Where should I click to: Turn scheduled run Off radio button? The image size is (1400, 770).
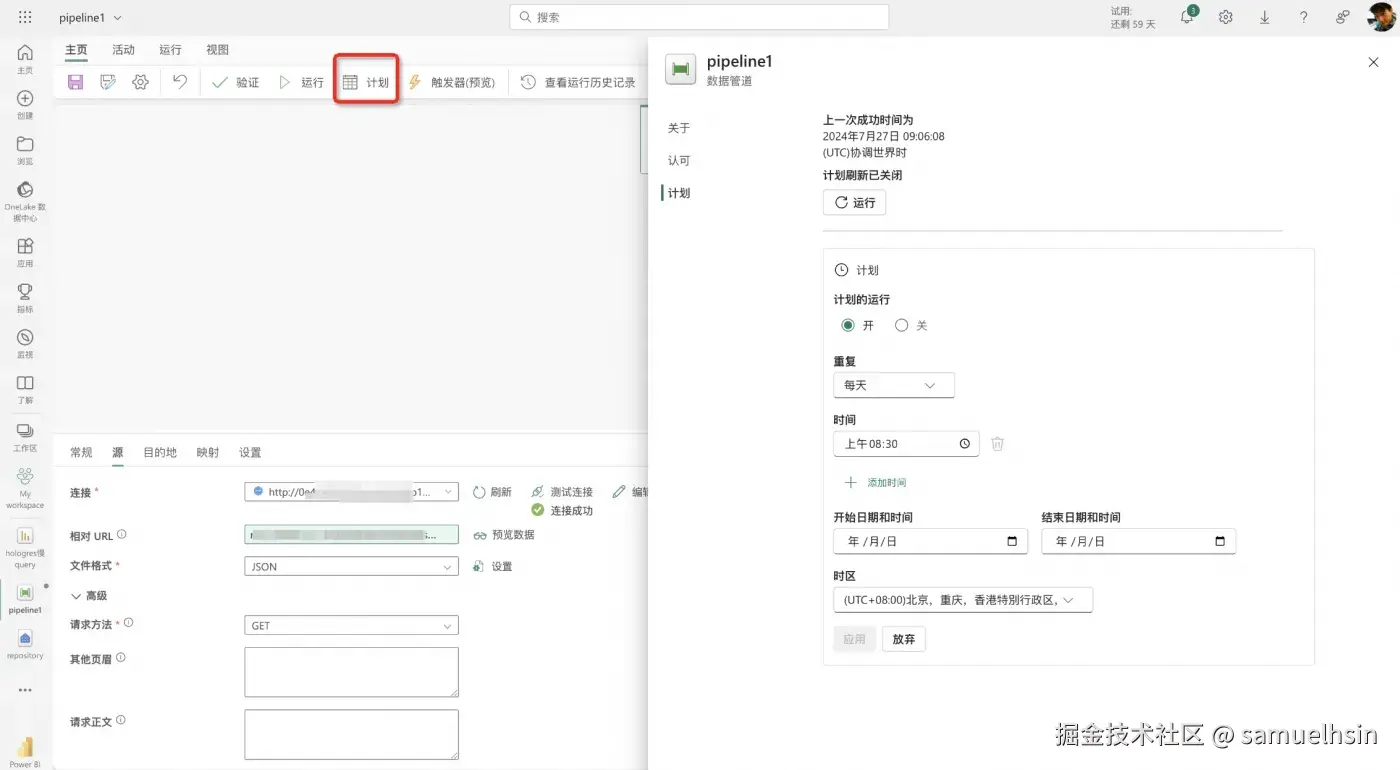click(902, 325)
